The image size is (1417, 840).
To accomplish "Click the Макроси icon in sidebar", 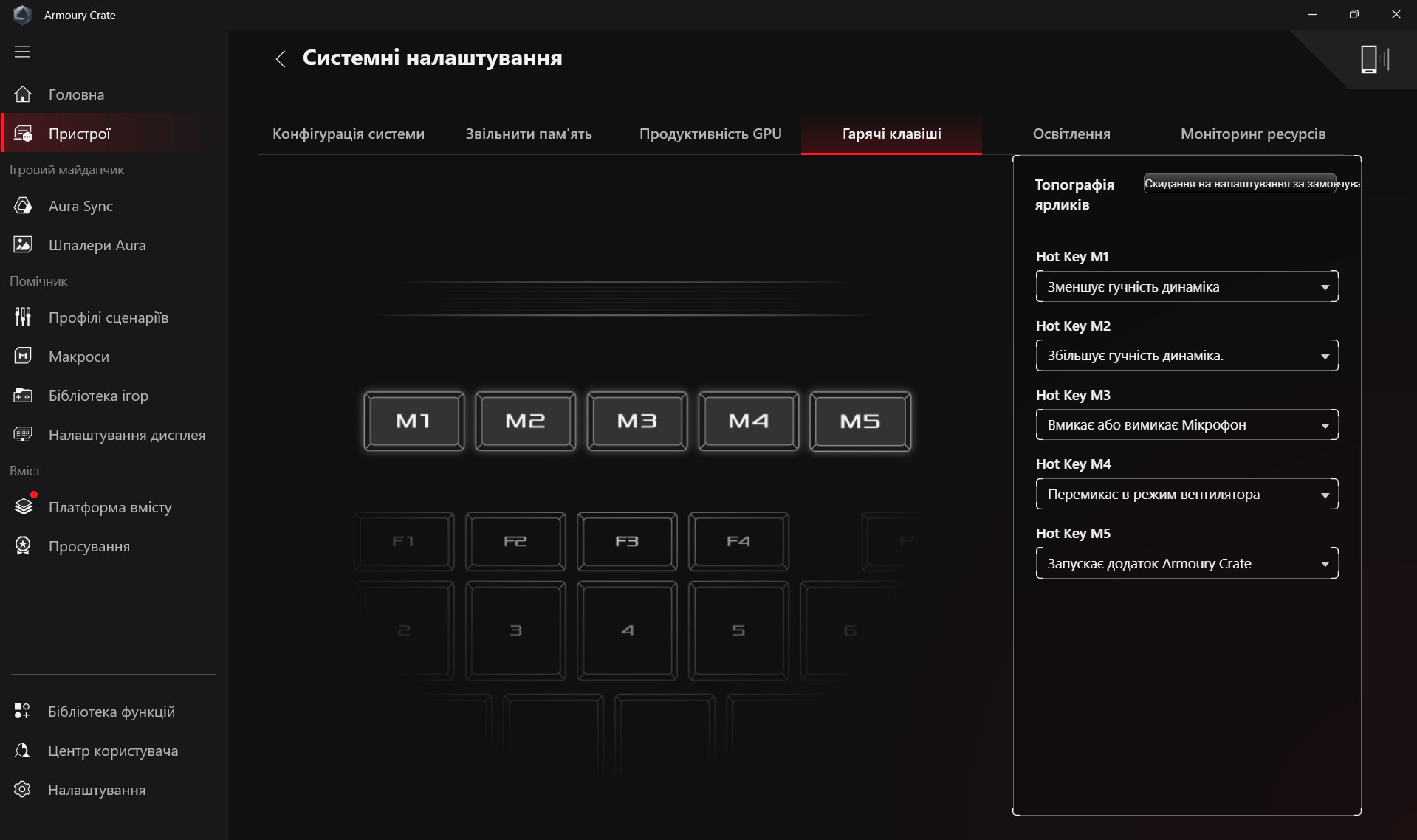I will pyautogui.click(x=23, y=357).
